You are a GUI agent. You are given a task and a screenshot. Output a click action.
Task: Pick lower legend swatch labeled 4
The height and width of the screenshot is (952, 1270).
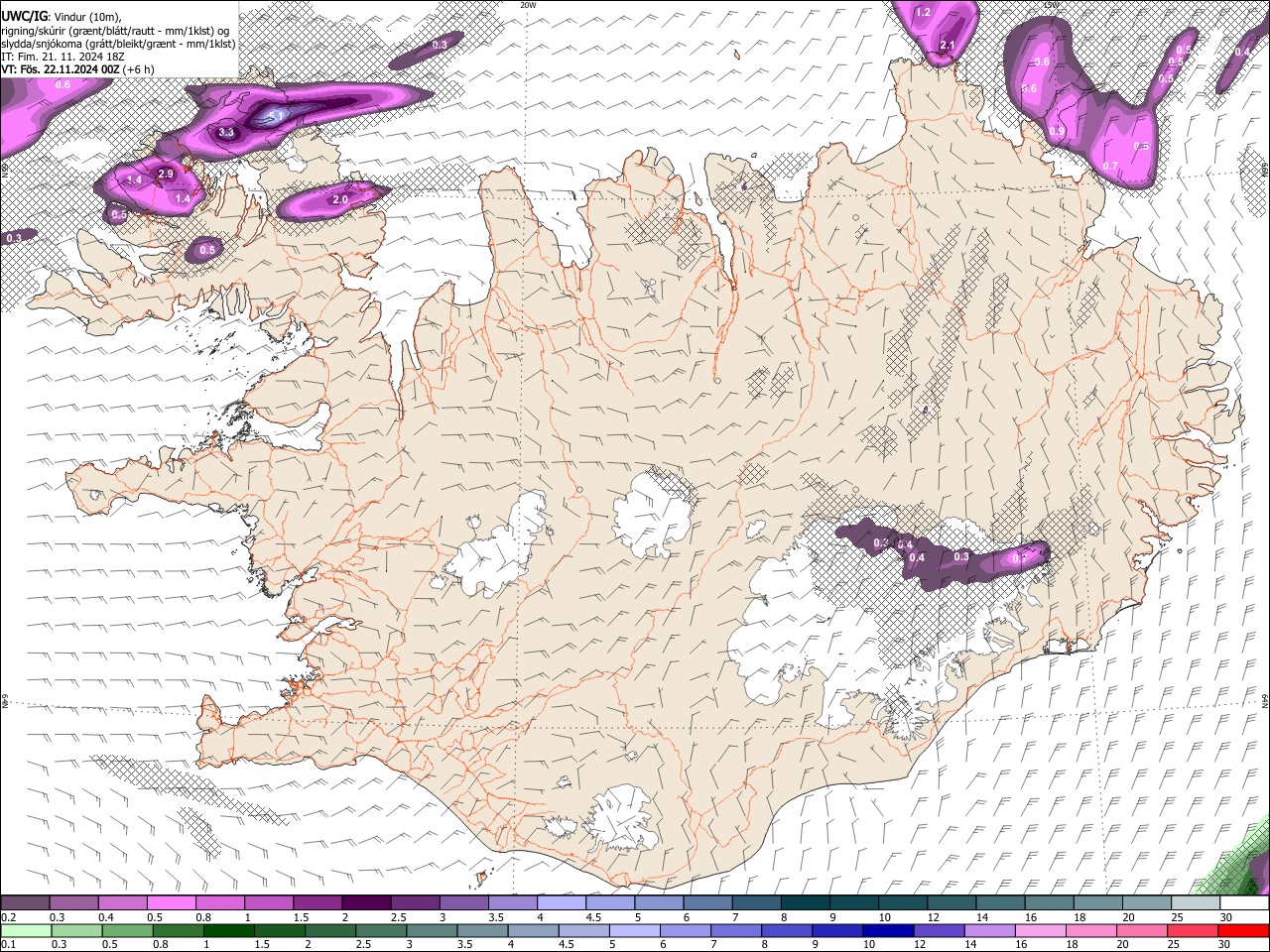533,930
